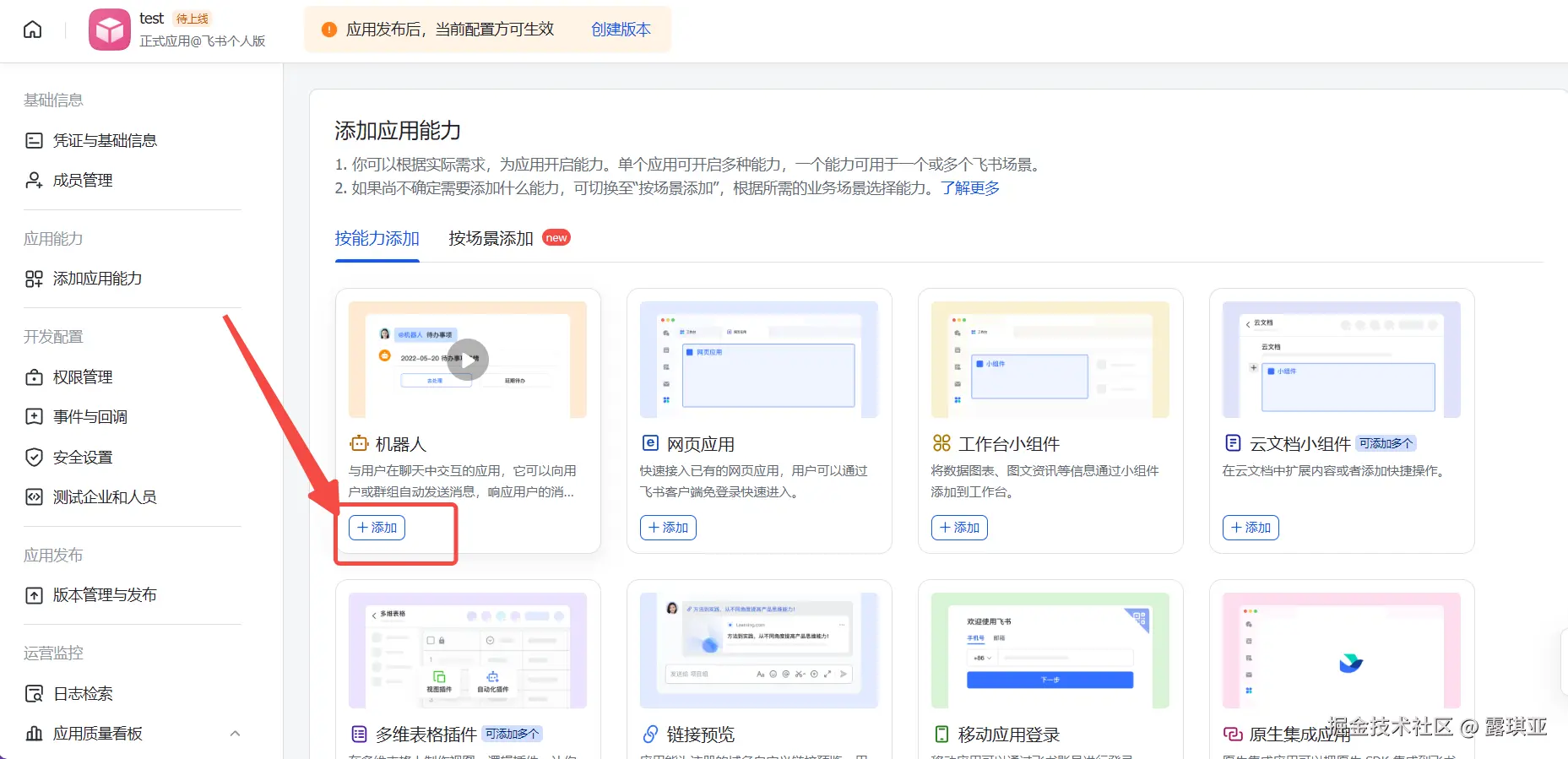Add the 机器人 capability

pos(377,528)
